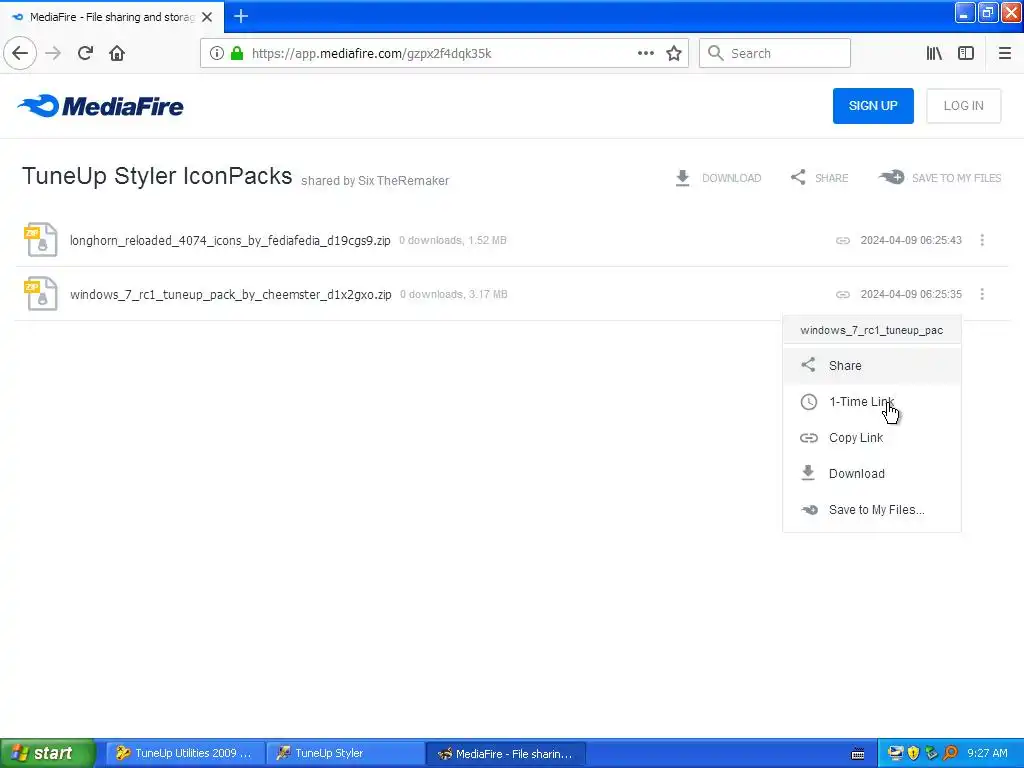
Task: Click the LOG IN button
Action: tap(963, 106)
